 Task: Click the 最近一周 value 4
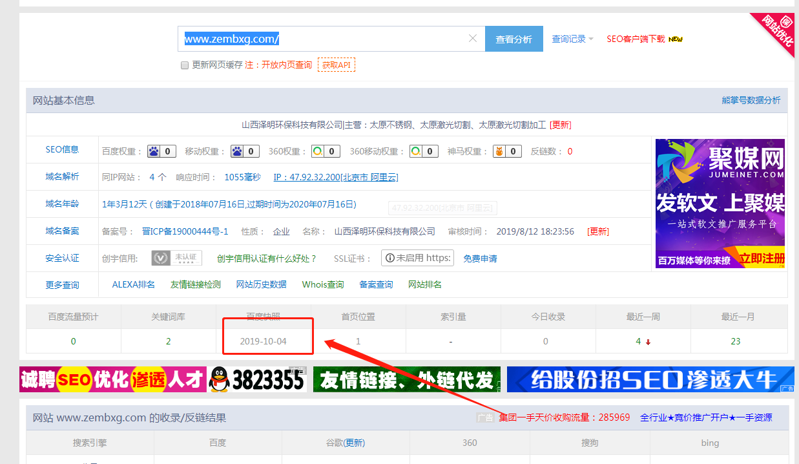638,341
